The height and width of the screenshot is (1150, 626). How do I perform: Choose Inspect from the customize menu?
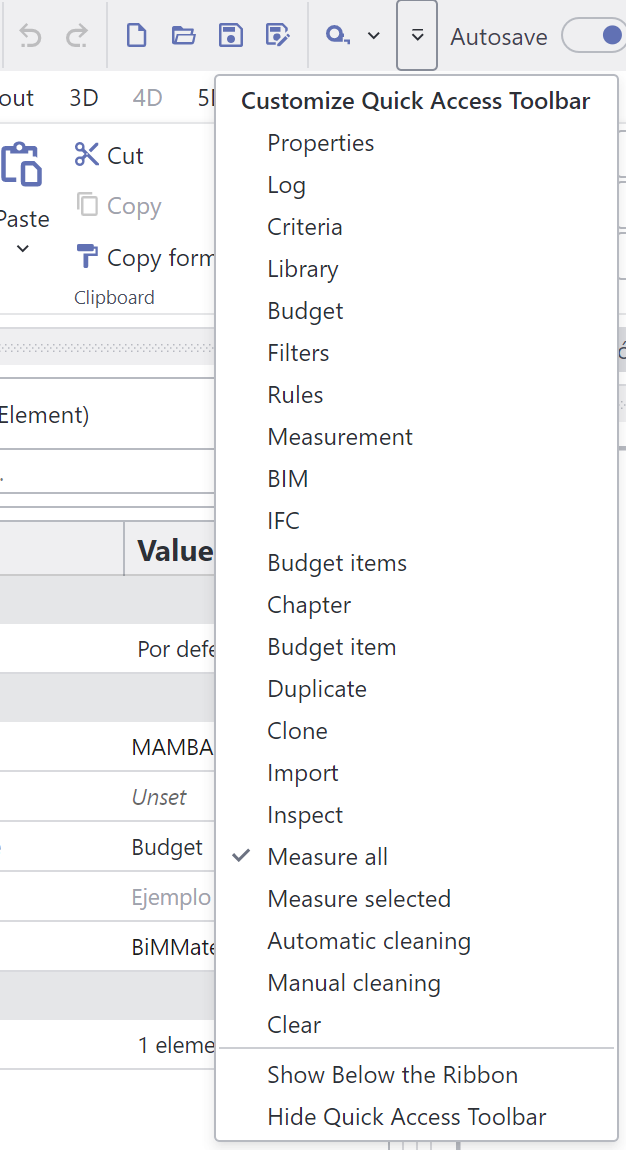416,815
